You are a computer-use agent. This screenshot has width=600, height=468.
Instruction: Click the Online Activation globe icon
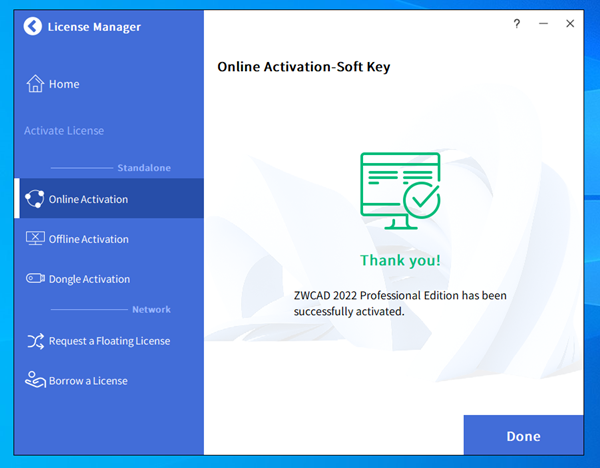[x=35, y=199]
